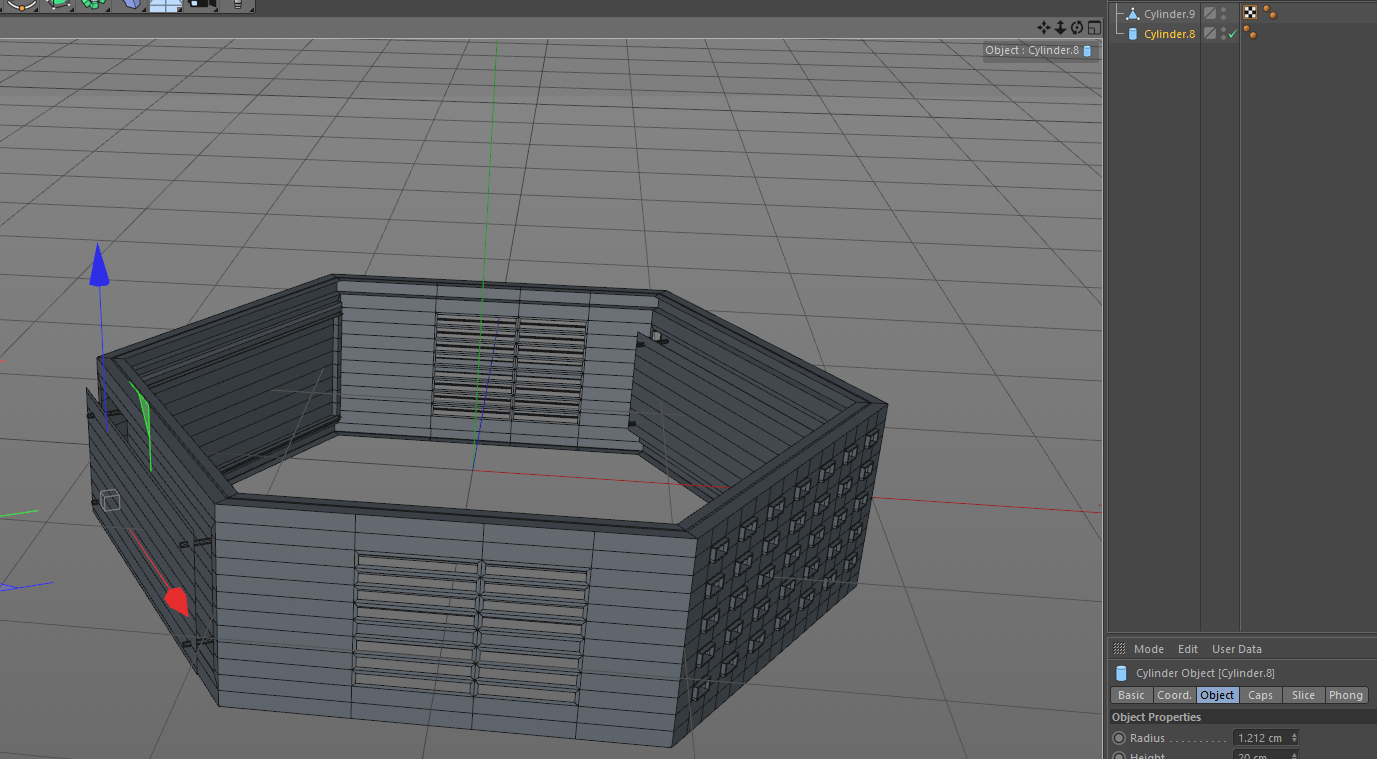
Task: Toggle the visibility dots for Cylinder.8
Action: [1223, 34]
